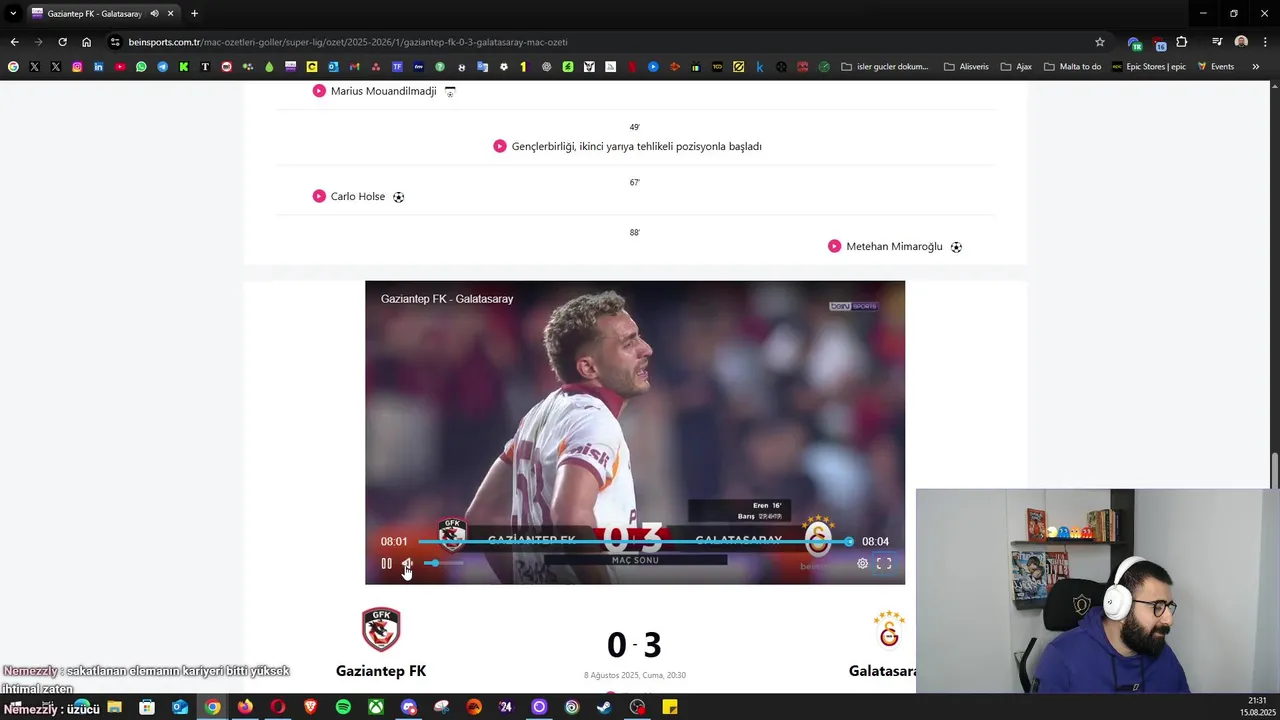This screenshot has width=1280, height=720.
Task: Open the Events bookmark
Action: pos(1216,67)
